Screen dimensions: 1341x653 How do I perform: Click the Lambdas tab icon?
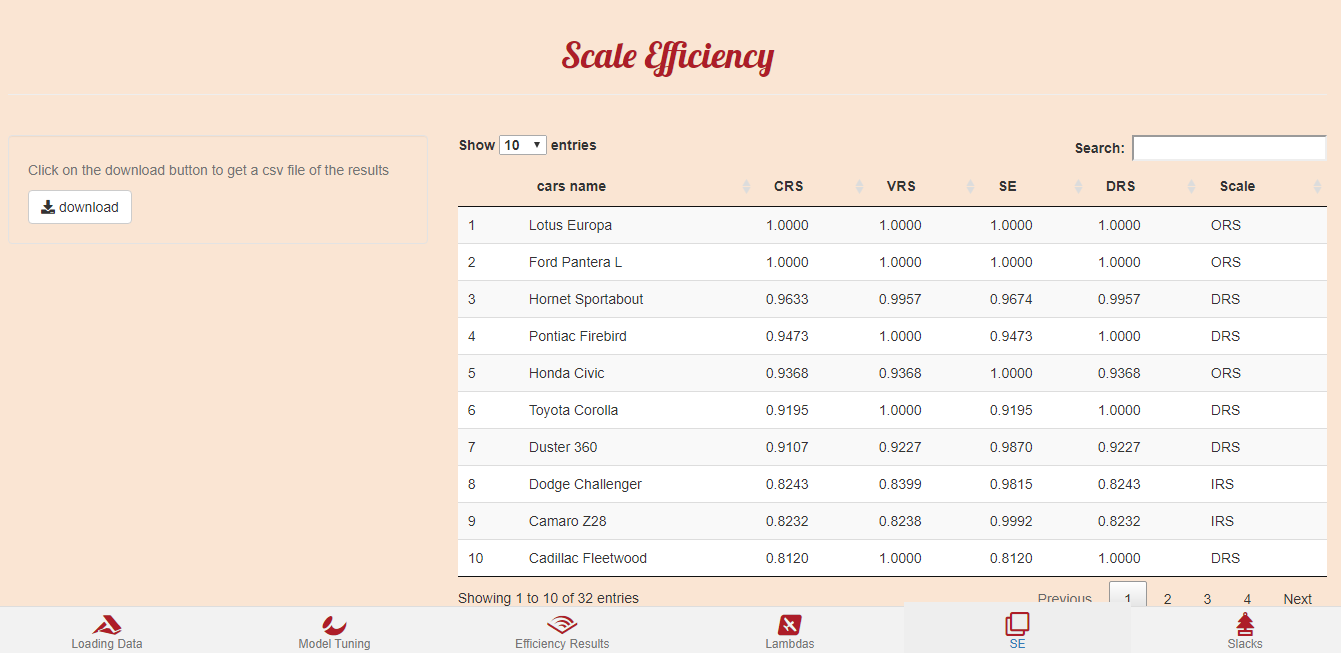coord(789,625)
